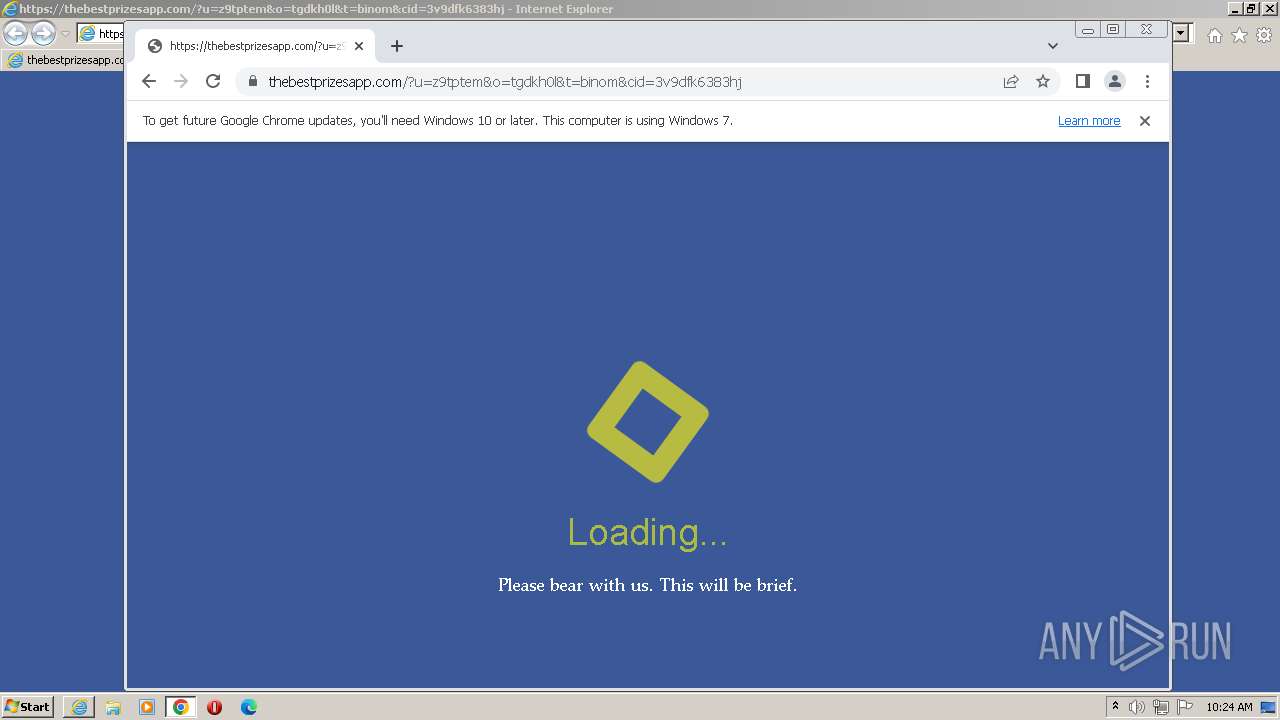Open Microsoft Edge from taskbar

tap(249, 707)
